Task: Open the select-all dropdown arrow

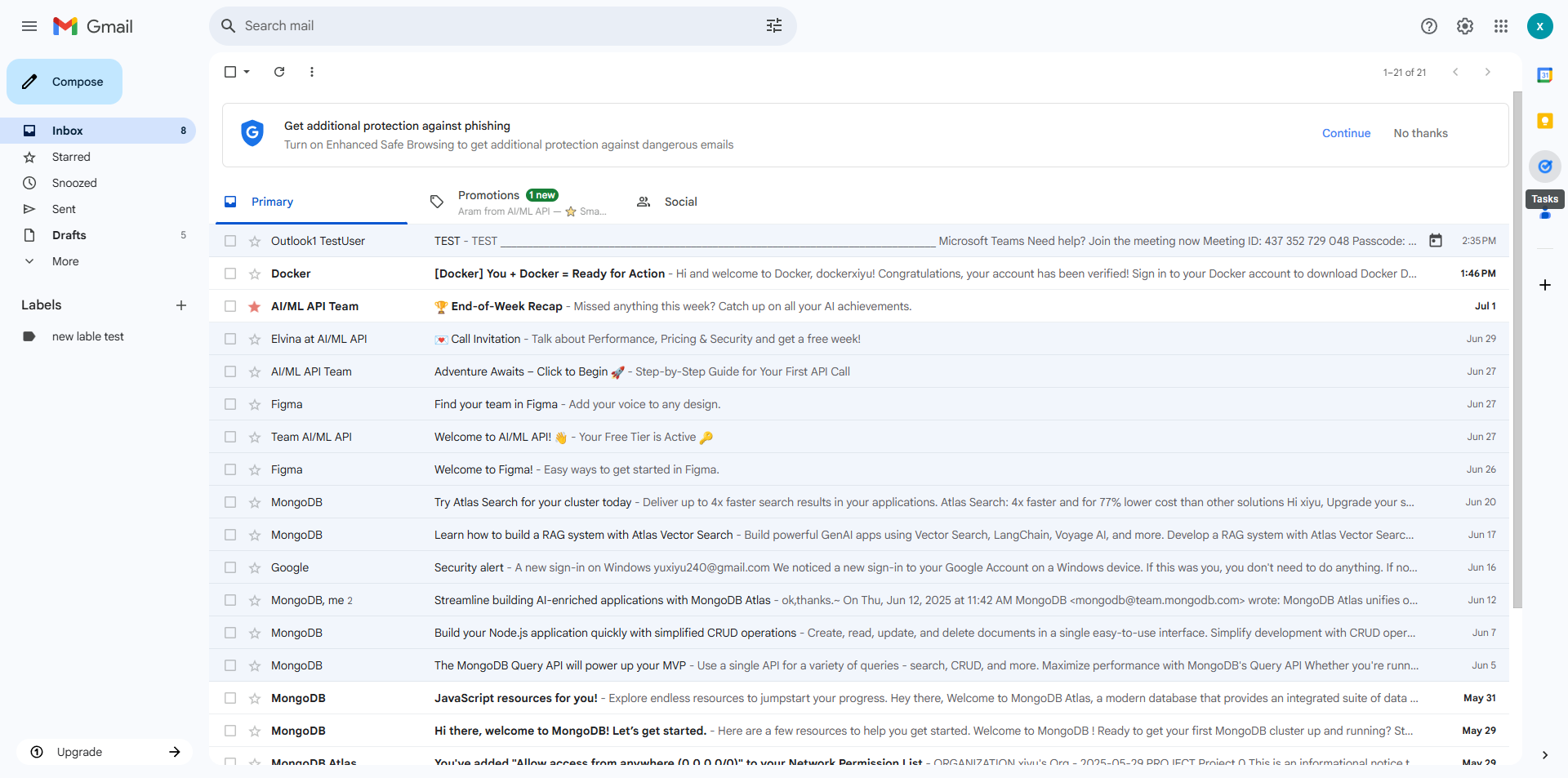Action: [x=247, y=72]
